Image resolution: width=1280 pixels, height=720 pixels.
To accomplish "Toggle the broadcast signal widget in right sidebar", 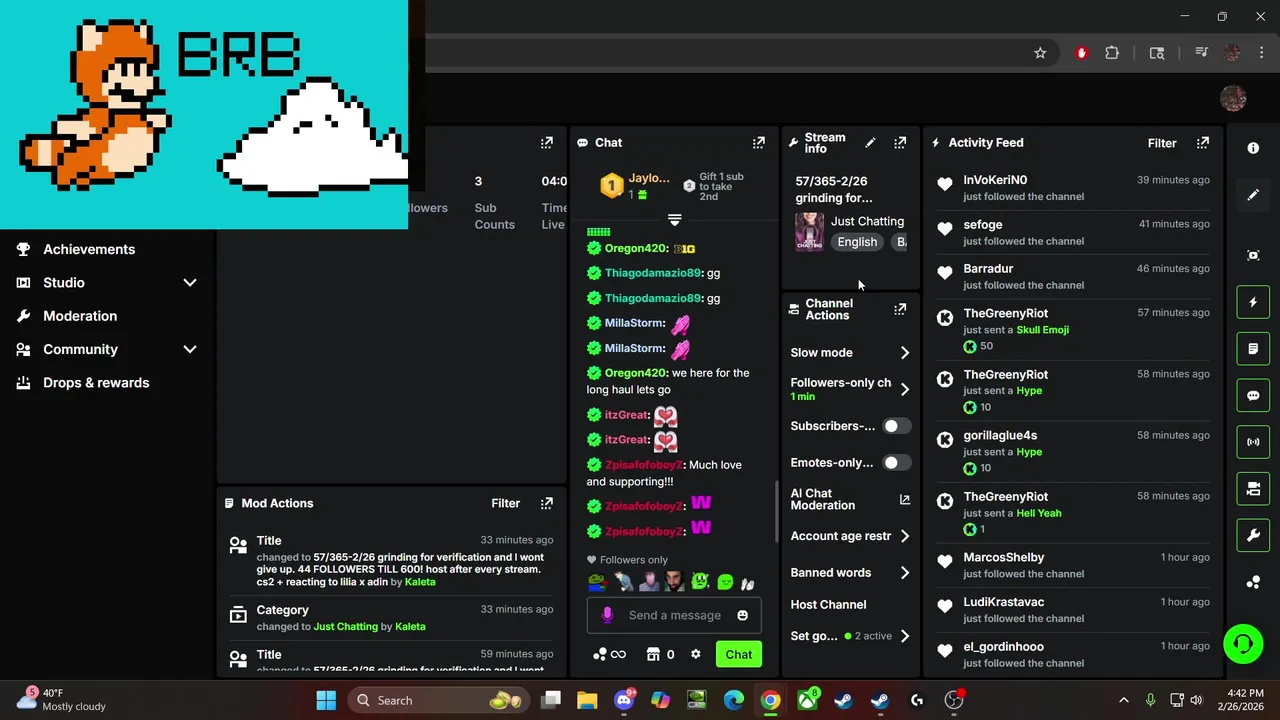I will (1253, 442).
